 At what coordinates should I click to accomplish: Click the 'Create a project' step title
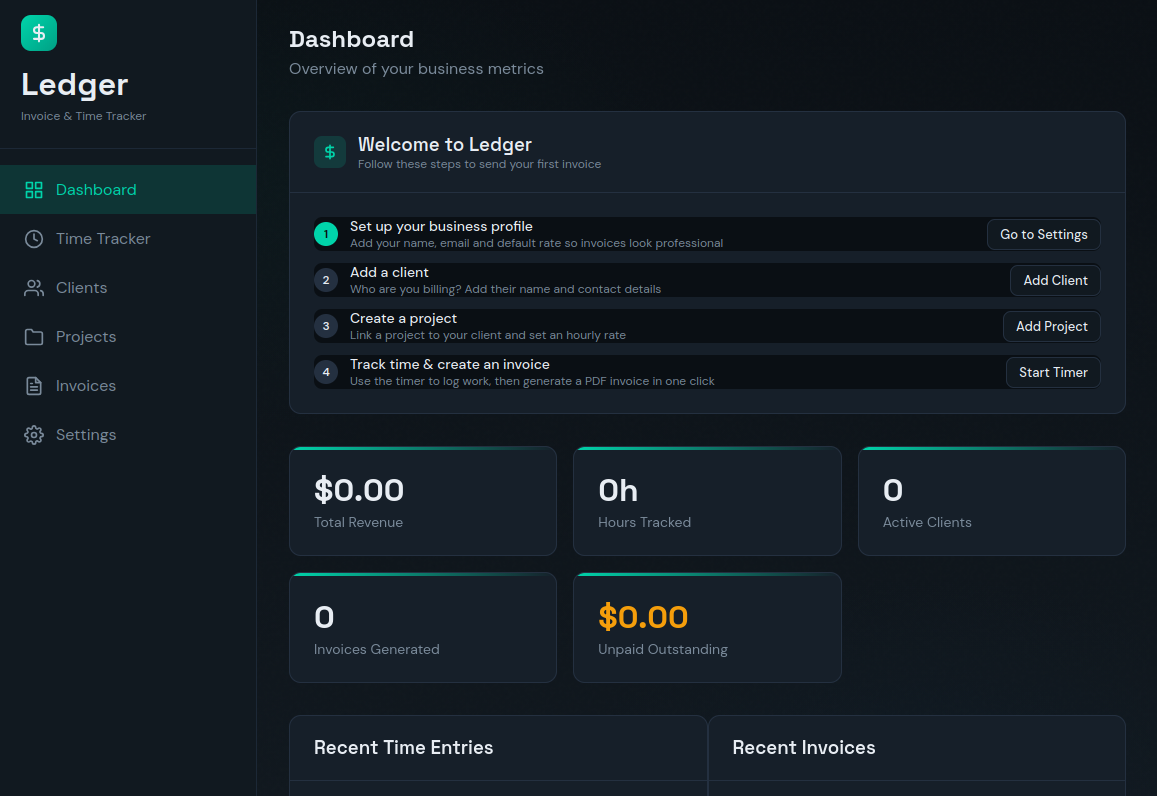(x=403, y=318)
